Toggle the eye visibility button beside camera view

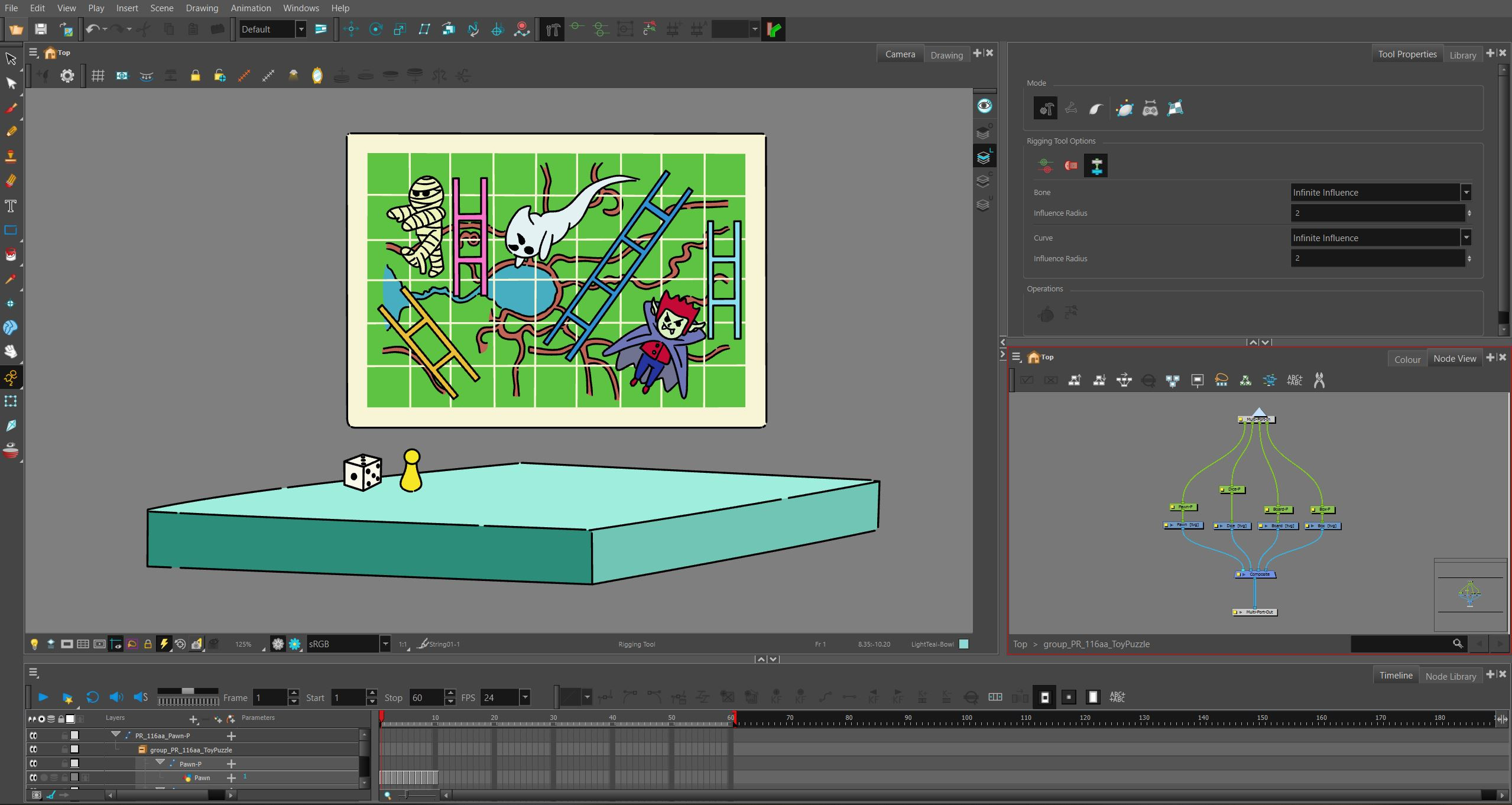coord(984,106)
